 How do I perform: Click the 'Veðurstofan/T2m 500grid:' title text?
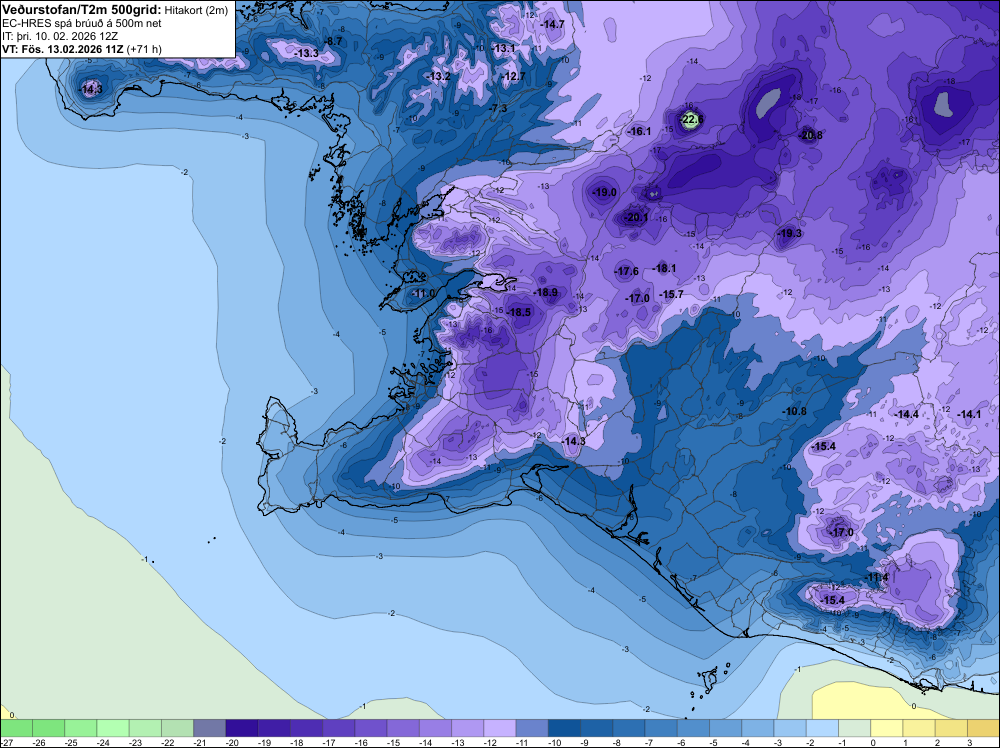click(82, 10)
